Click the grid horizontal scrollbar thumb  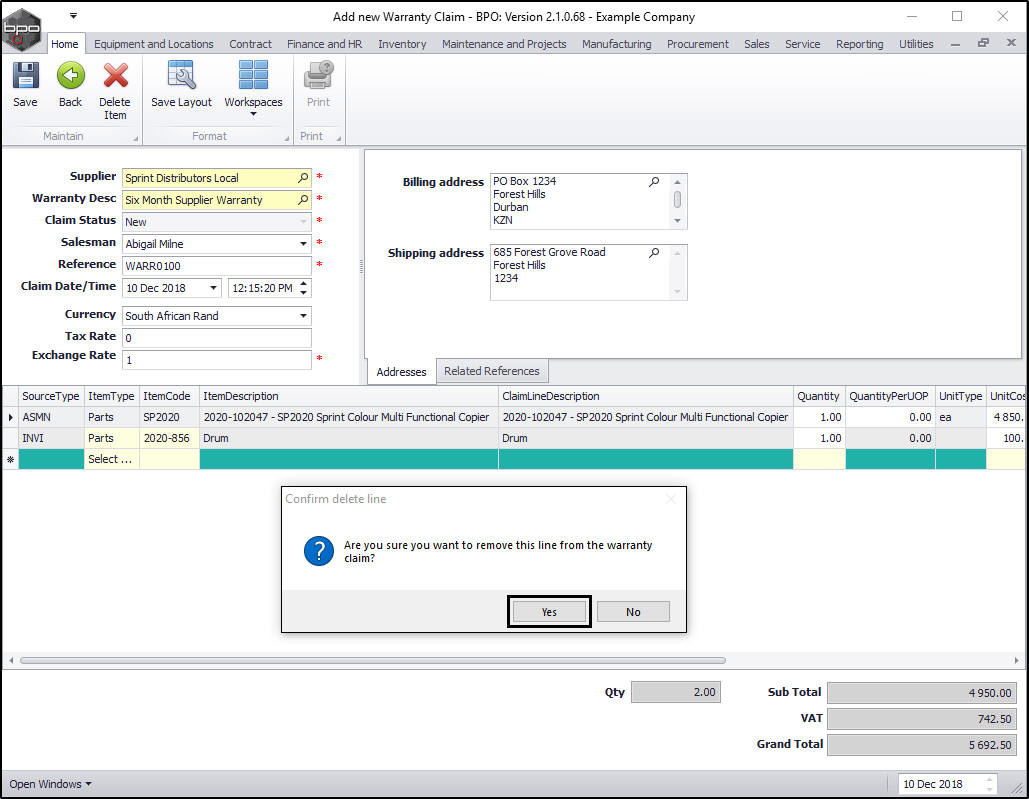coord(372,661)
